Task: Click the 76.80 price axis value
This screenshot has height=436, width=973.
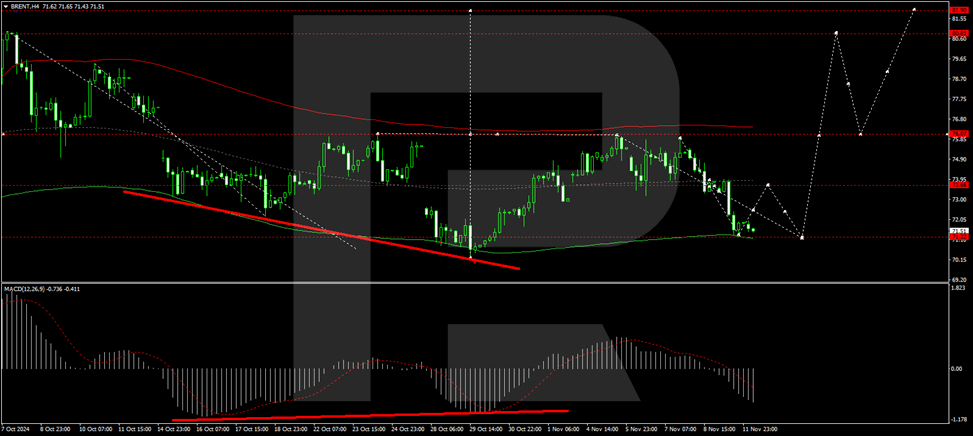Action: tap(960, 120)
